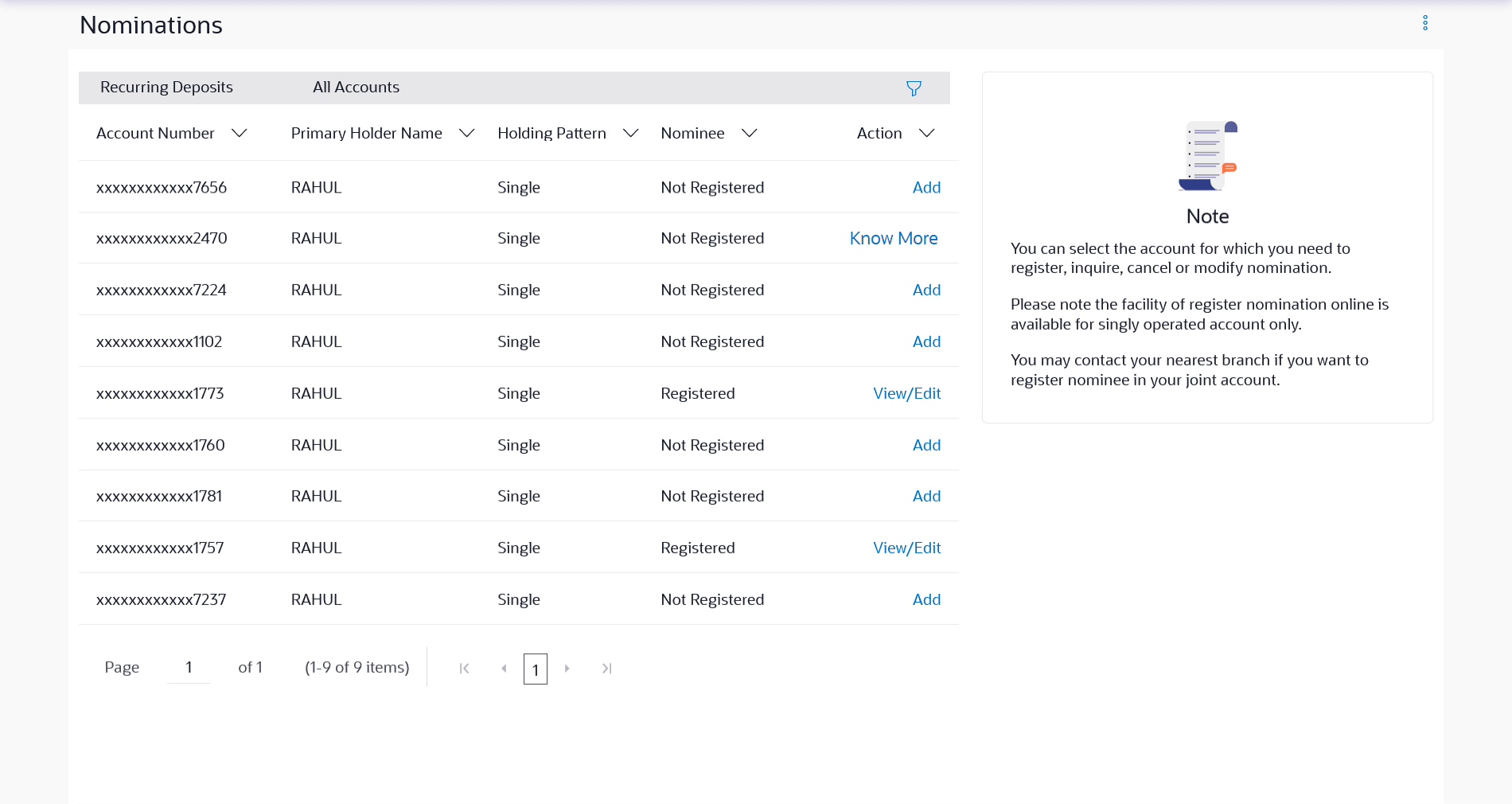1512x804 pixels.
Task: Click the Note document illustration
Action: tap(1207, 156)
